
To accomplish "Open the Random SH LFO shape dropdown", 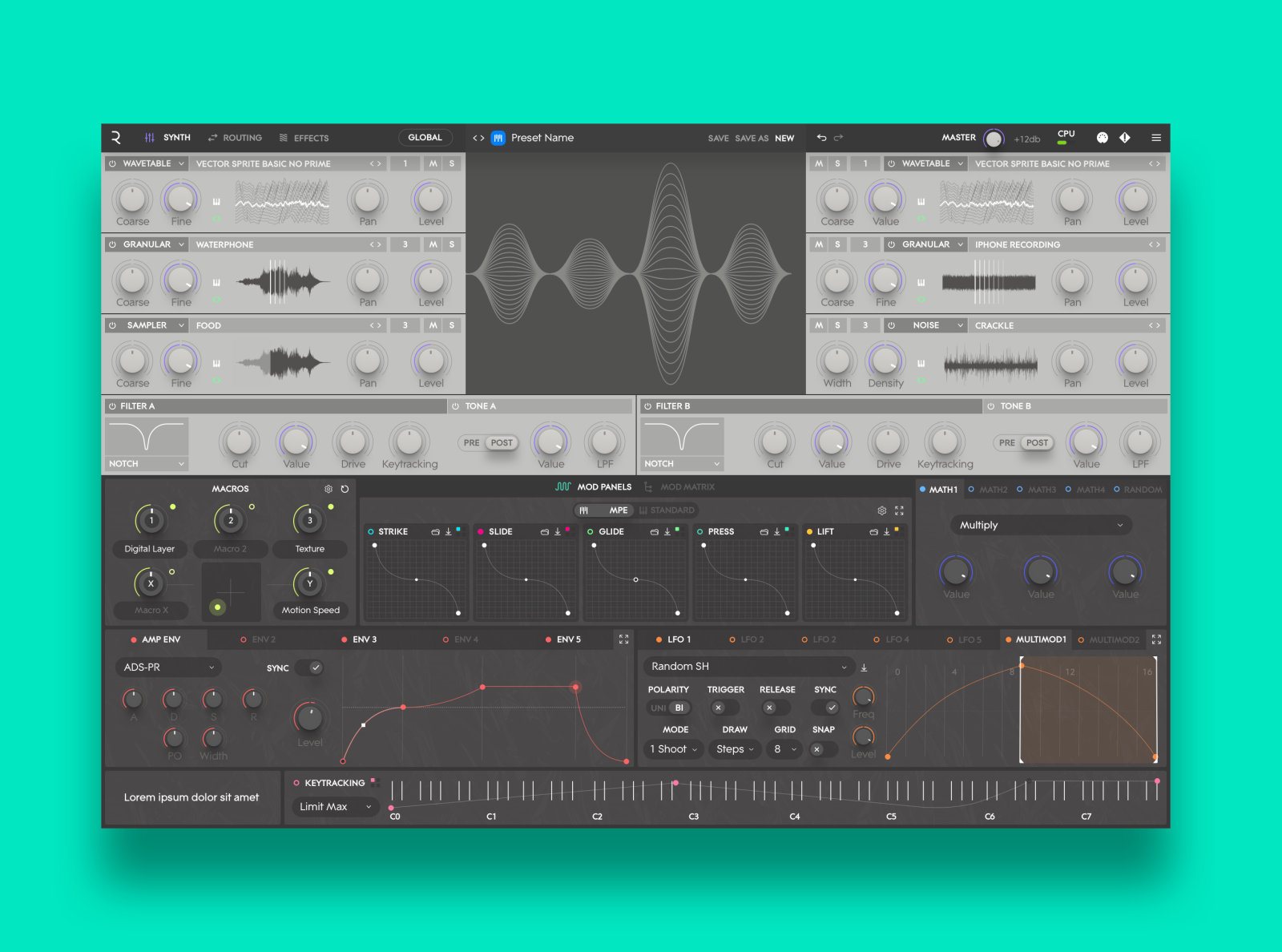I will (748, 666).
